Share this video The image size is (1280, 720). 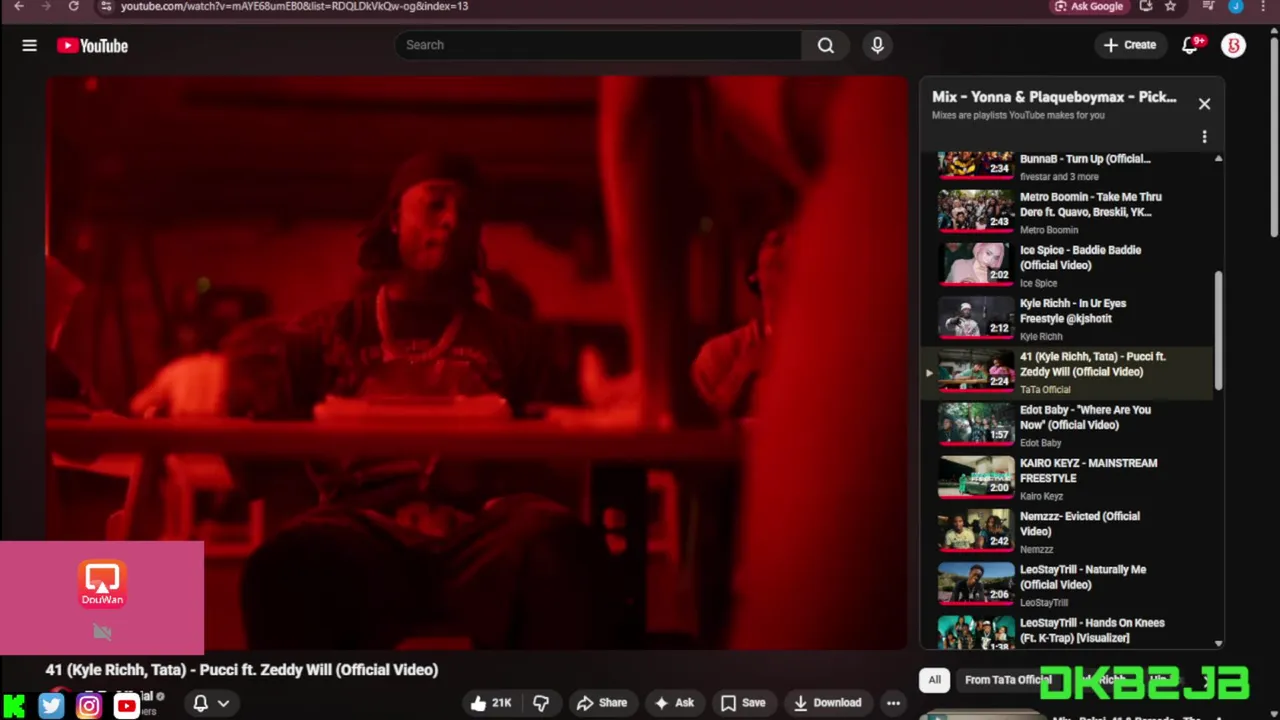click(x=602, y=703)
